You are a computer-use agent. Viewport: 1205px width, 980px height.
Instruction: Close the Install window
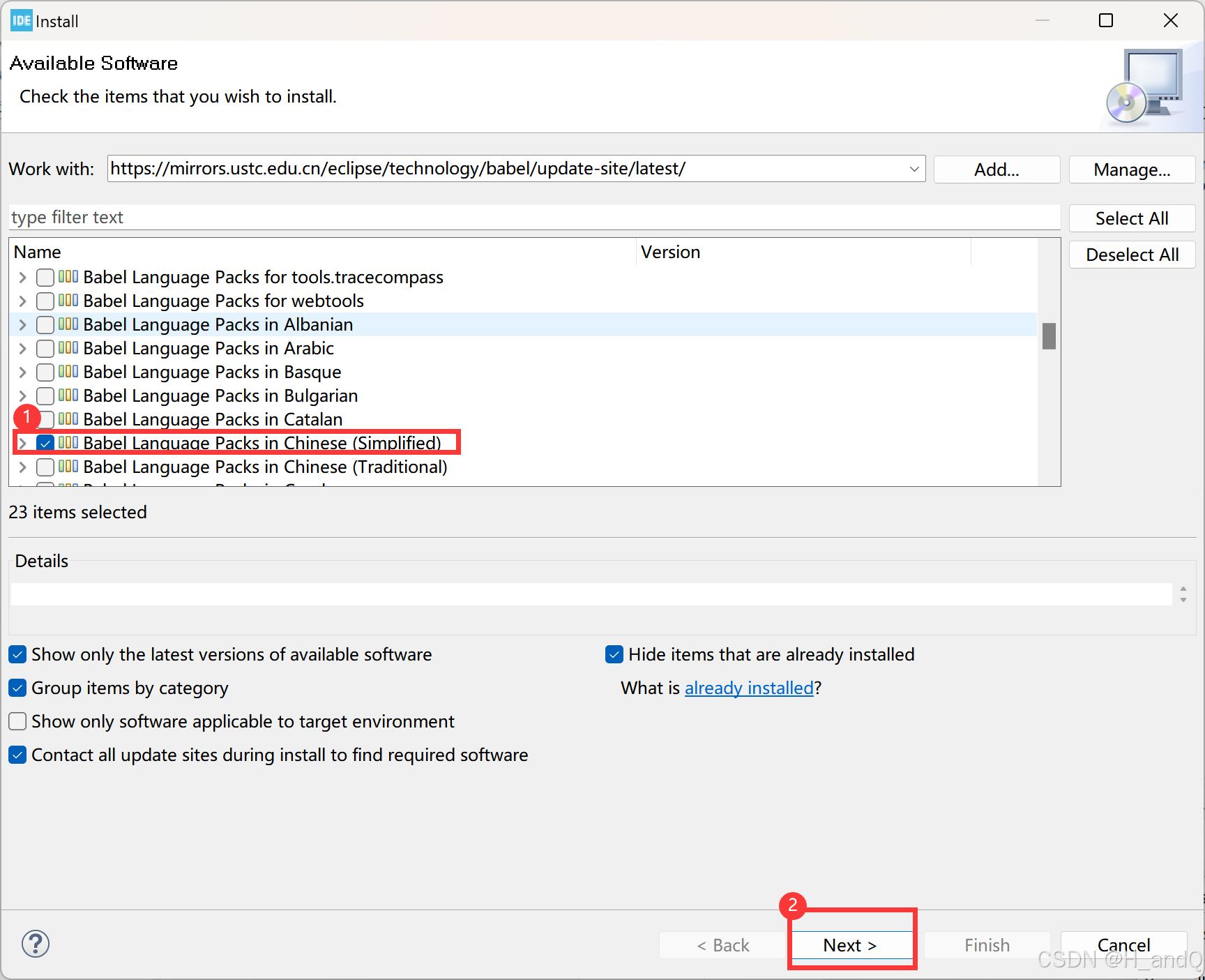point(1171,20)
